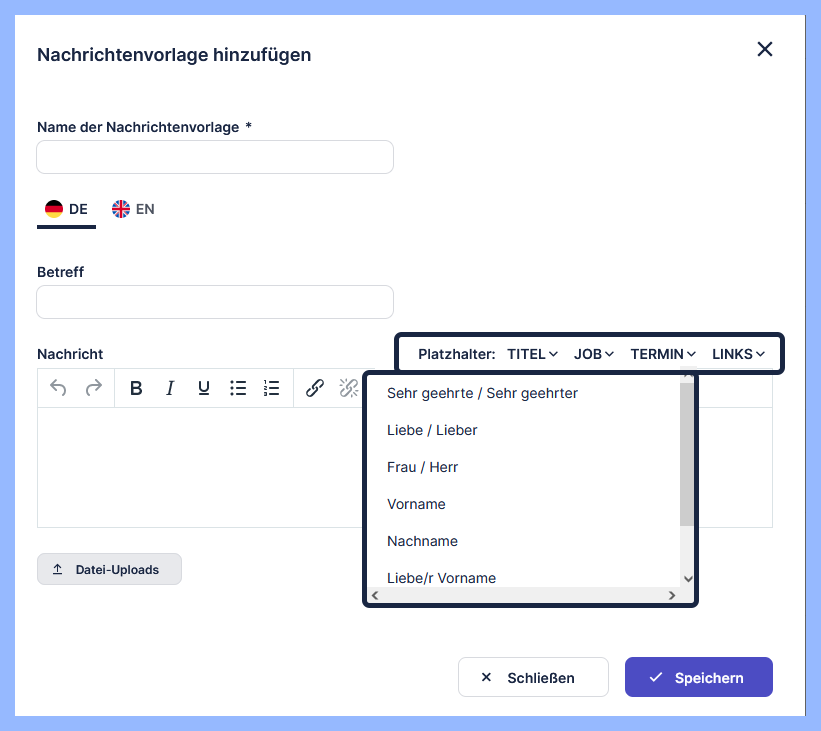Switch to the EN language tab
Screen dimensions: 821x731
(133, 209)
